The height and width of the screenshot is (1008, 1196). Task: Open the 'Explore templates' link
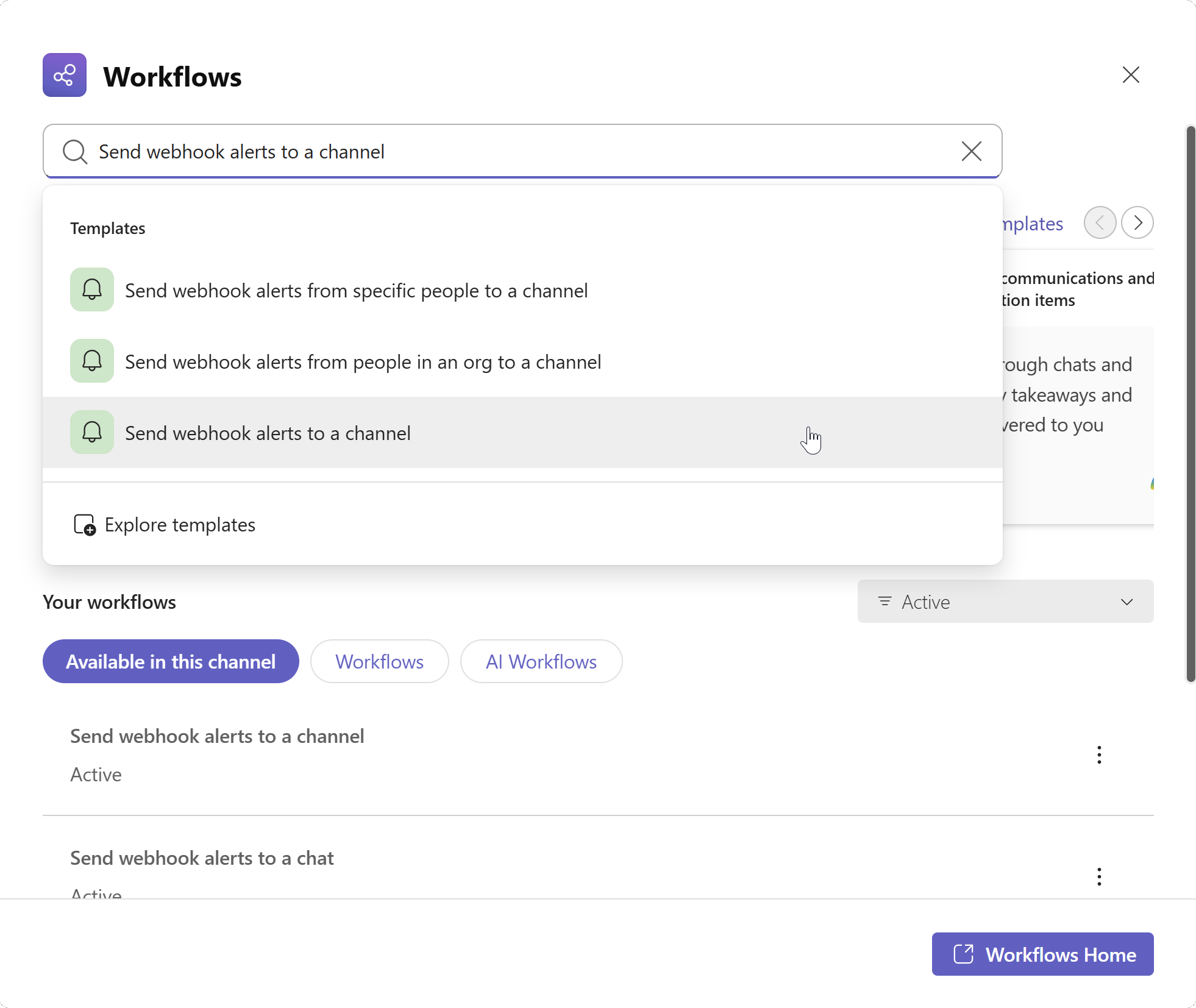tap(180, 524)
